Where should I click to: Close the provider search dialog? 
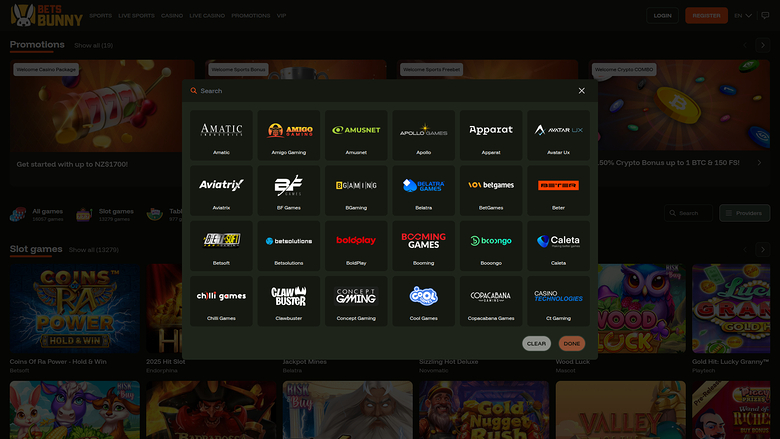pyautogui.click(x=582, y=91)
